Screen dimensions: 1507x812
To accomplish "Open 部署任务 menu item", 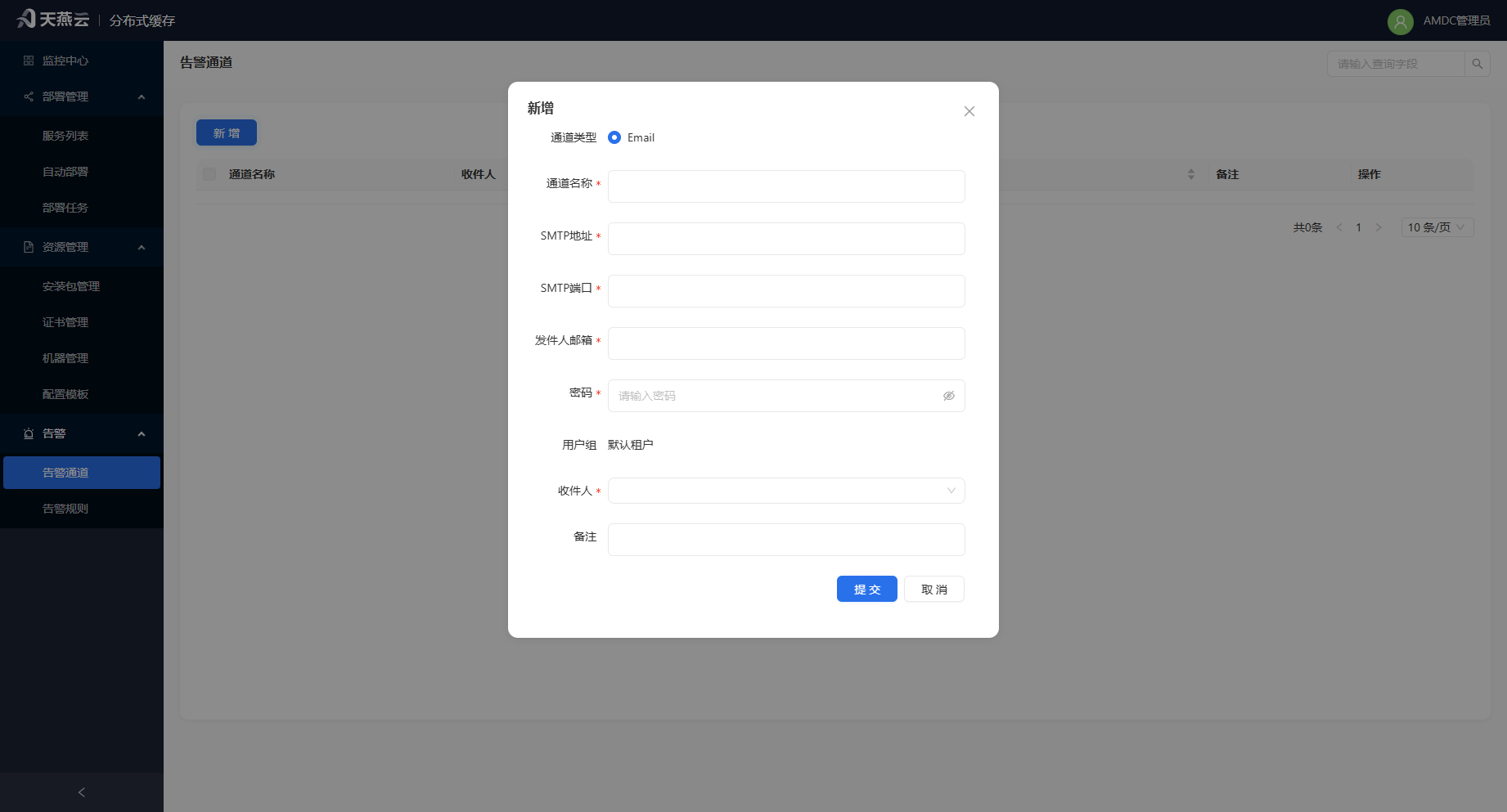I will (82, 208).
